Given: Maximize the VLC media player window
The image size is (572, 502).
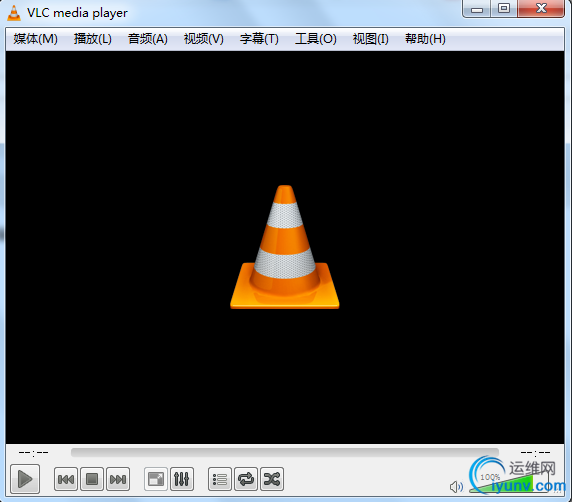Looking at the screenshot, I should (x=504, y=8).
